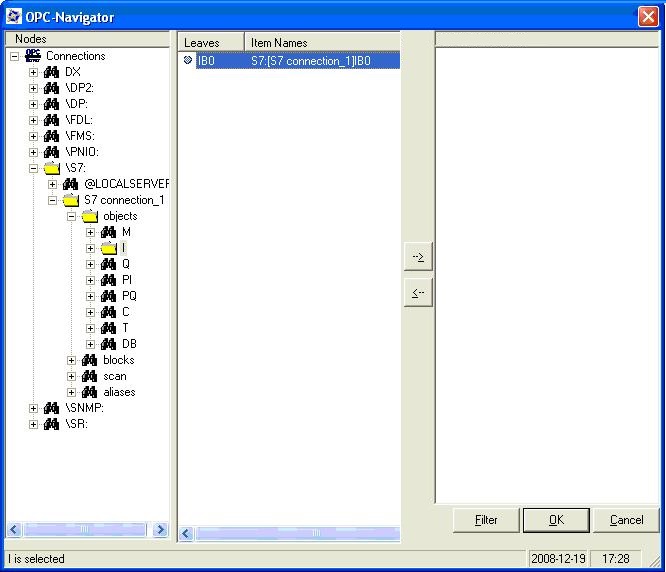Expand the DB node

tap(90, 344)
